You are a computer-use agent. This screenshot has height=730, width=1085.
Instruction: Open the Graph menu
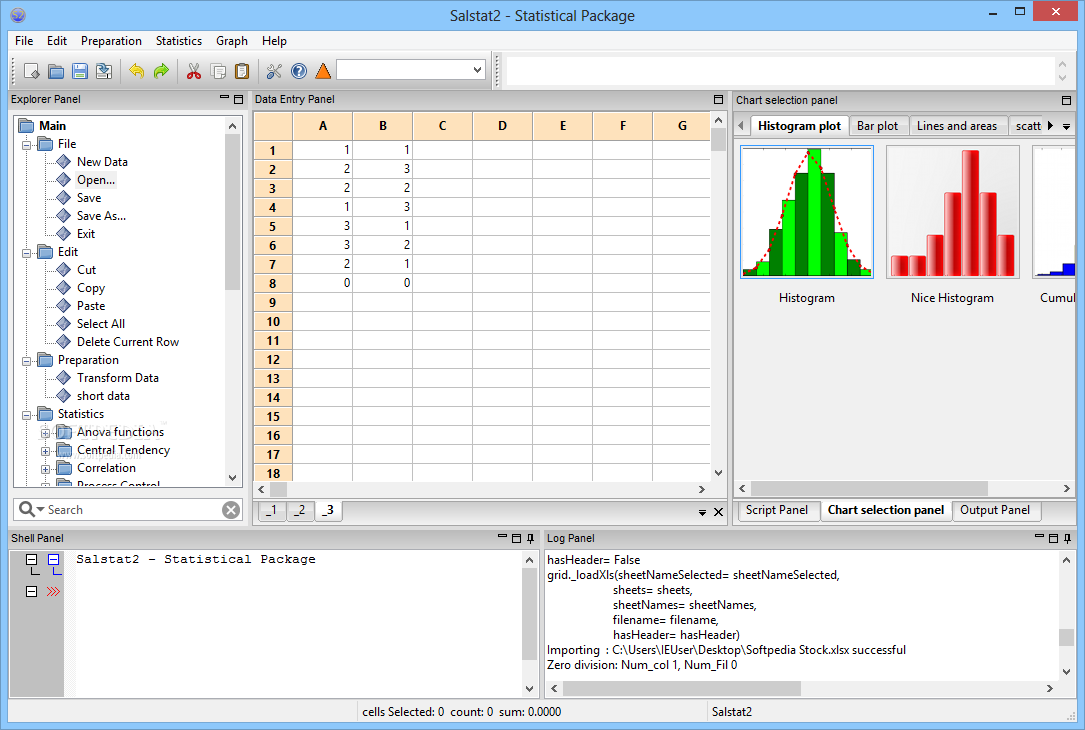coord(232,41)
